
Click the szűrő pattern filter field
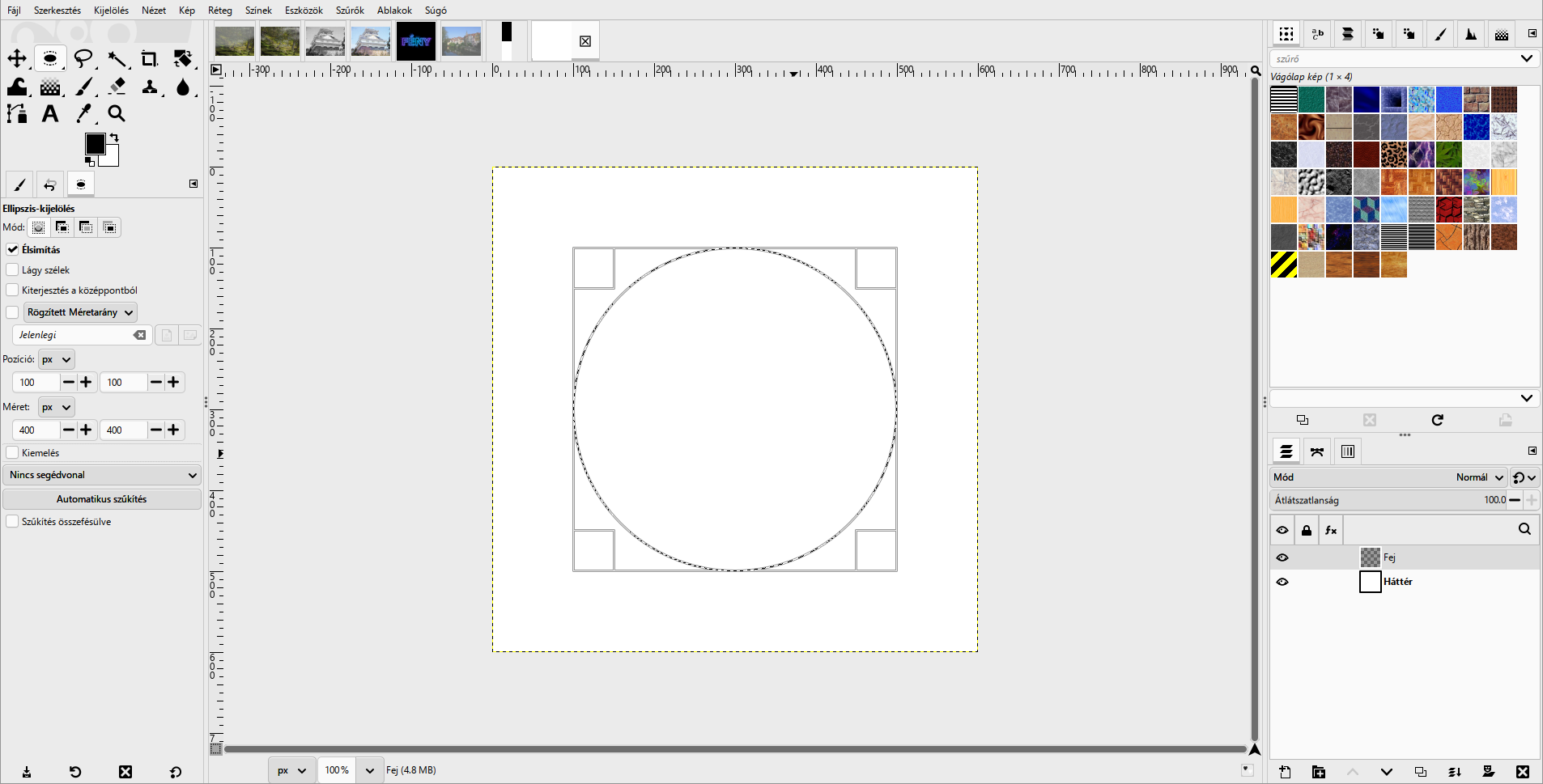click(1396, 59)
